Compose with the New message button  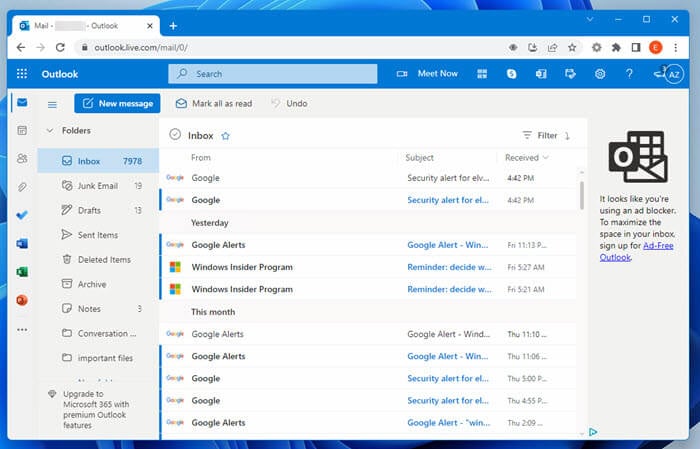tap(117, 104)
